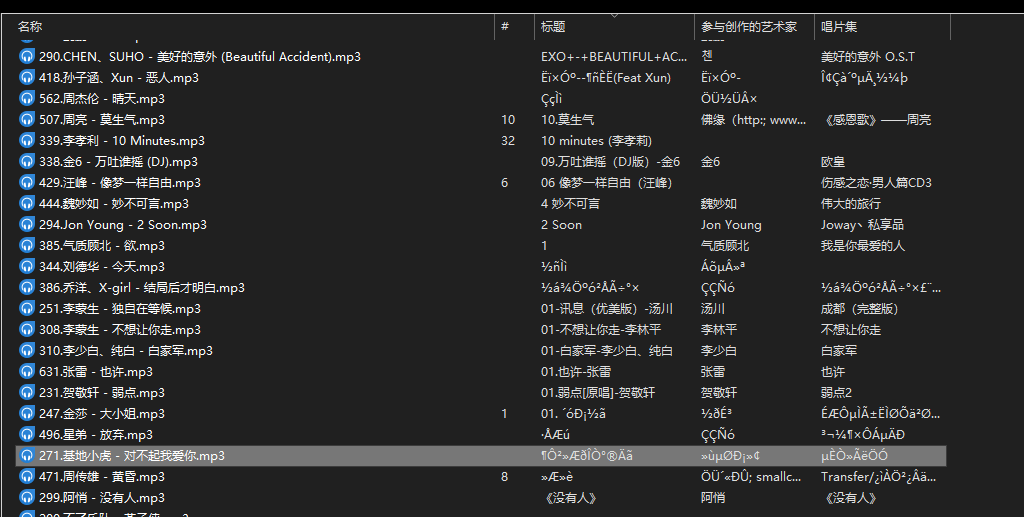Select file 299.阿悄 - 没有人.mp3
Viewport: 1024px width, 517px height.
click(x=102, y=497)
